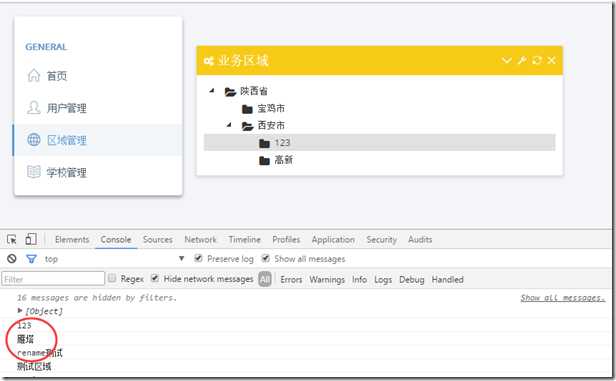The height and width of the screenshot is (381, 616).
Task: Click the inspect element cursor icon
Action: tap(12, 239)
